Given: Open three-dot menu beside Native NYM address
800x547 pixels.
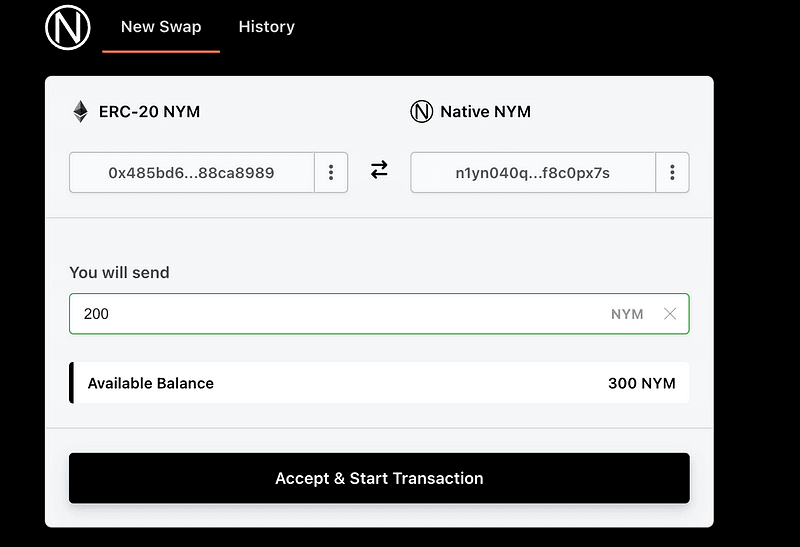Looking at the screenshot, I should coord(672,173).
